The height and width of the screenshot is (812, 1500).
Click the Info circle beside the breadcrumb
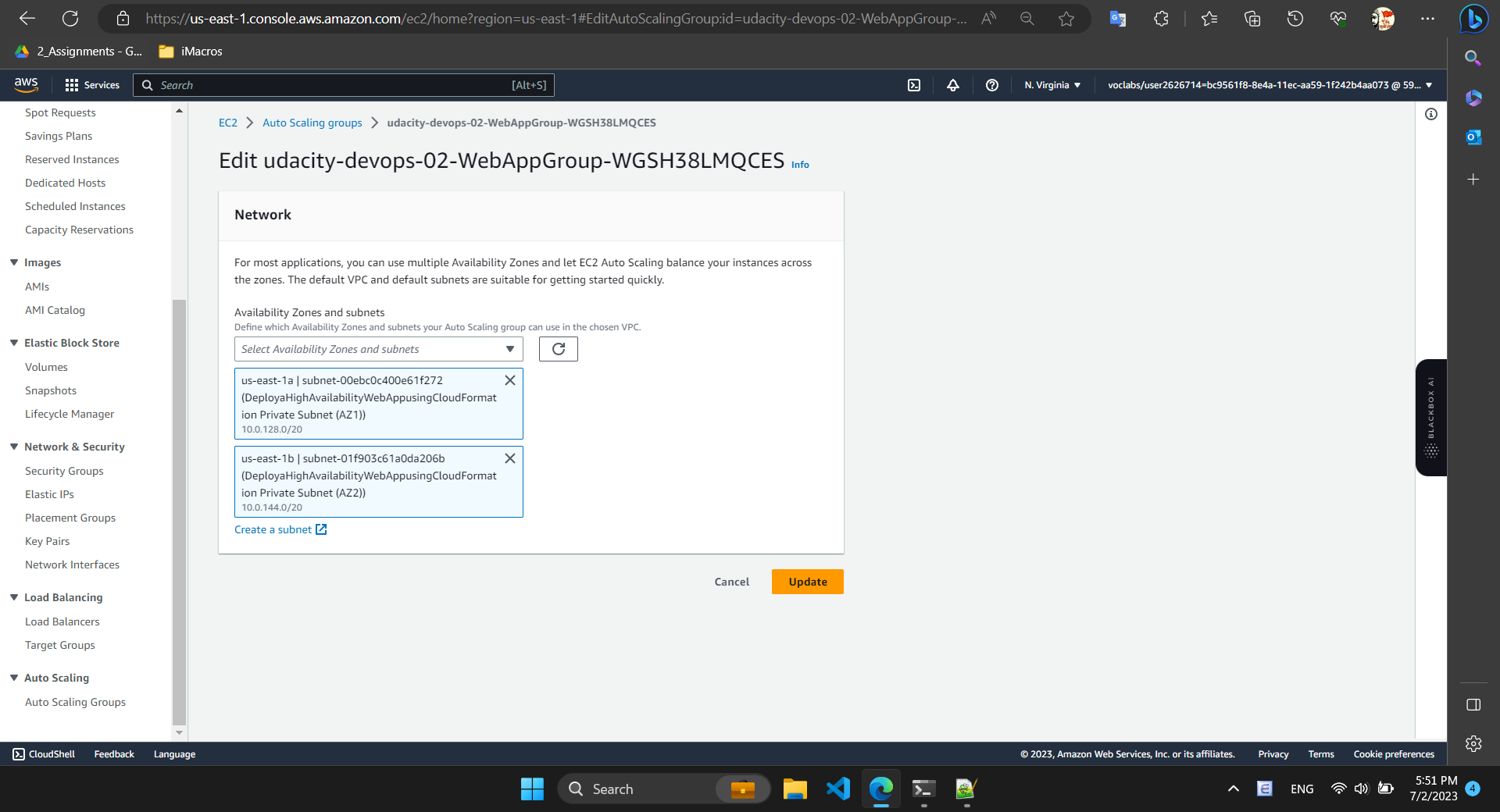click(x=1432, y=114)
